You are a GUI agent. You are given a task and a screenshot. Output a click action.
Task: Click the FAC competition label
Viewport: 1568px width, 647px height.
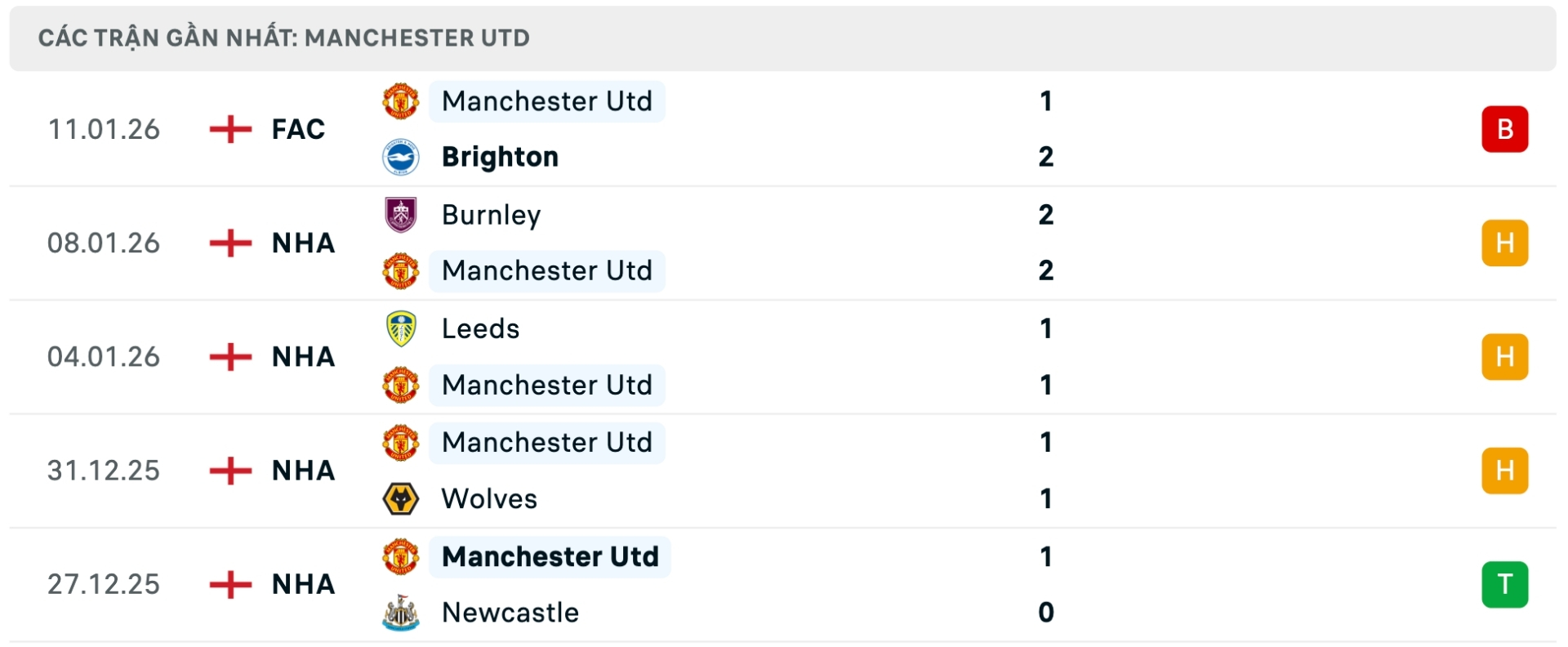click(x=297, y=129)
